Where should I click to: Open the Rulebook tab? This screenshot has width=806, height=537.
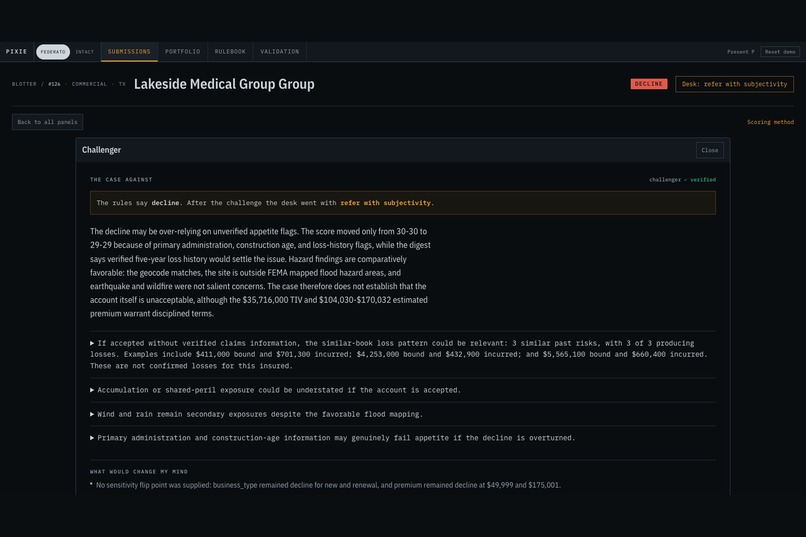coord(230,52)
